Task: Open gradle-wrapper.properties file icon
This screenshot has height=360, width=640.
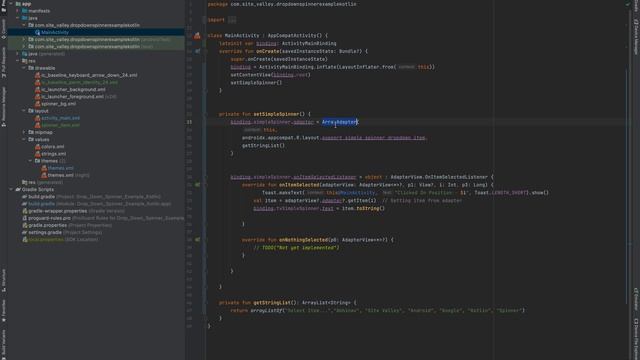Action: [24, 211]
